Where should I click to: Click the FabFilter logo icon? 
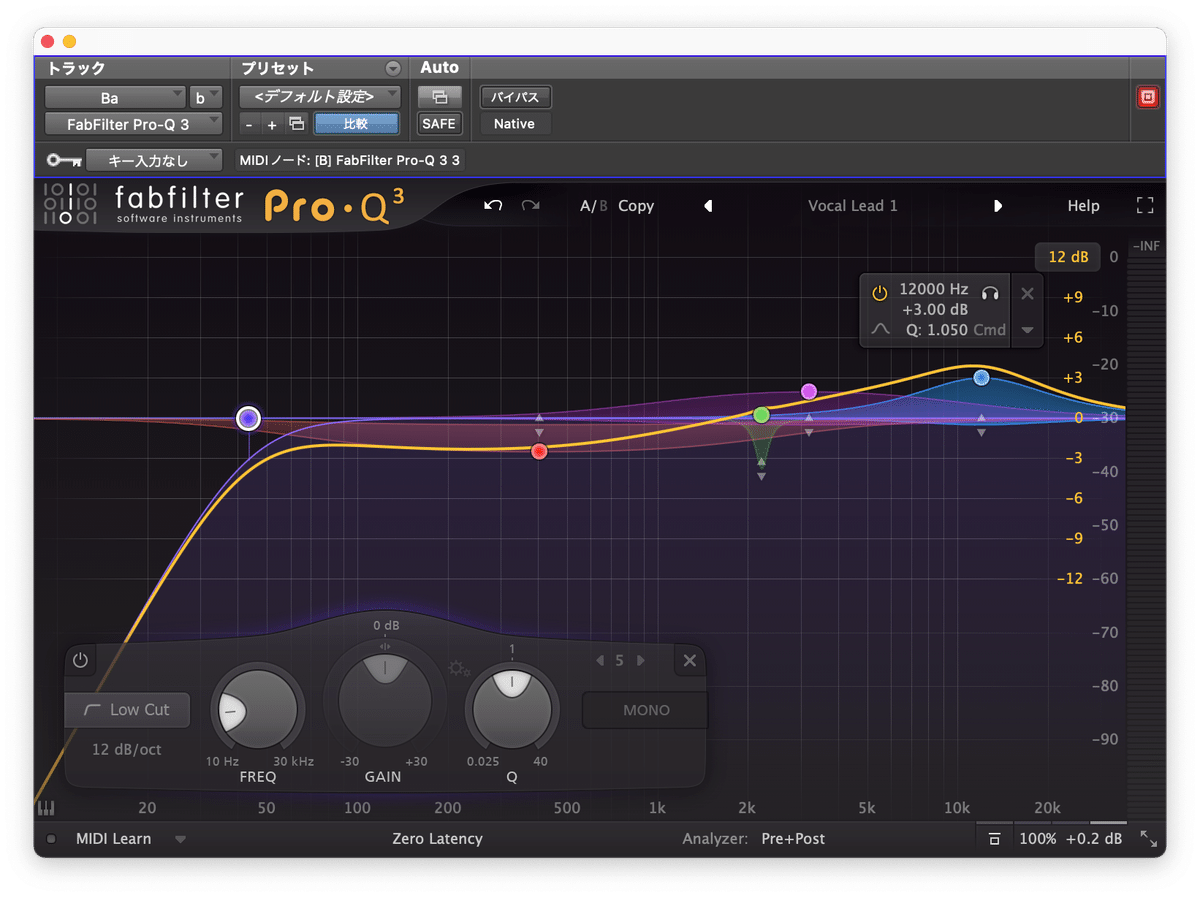point(71,204)
